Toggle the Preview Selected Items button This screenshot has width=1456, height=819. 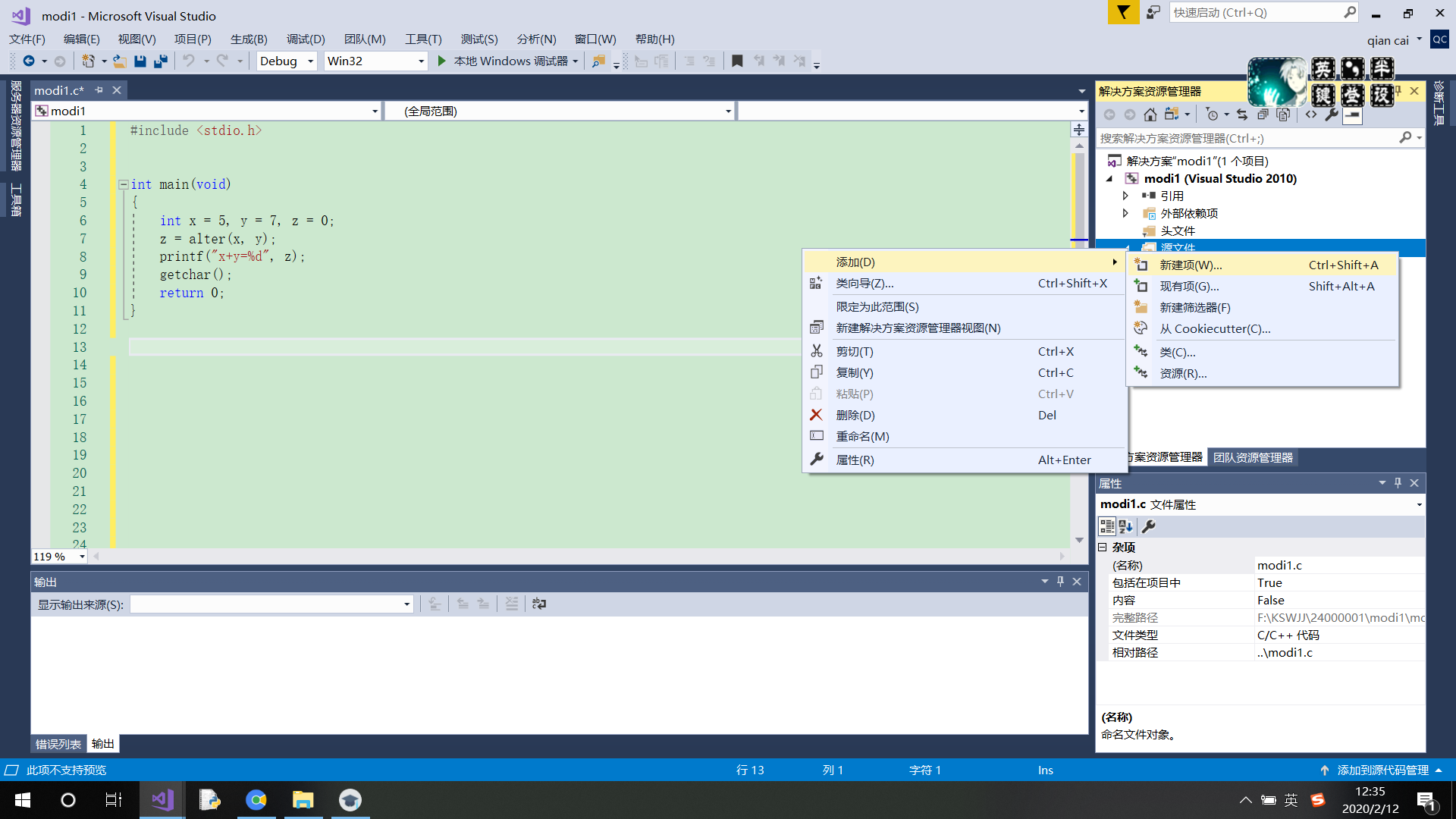point(1352,115)
